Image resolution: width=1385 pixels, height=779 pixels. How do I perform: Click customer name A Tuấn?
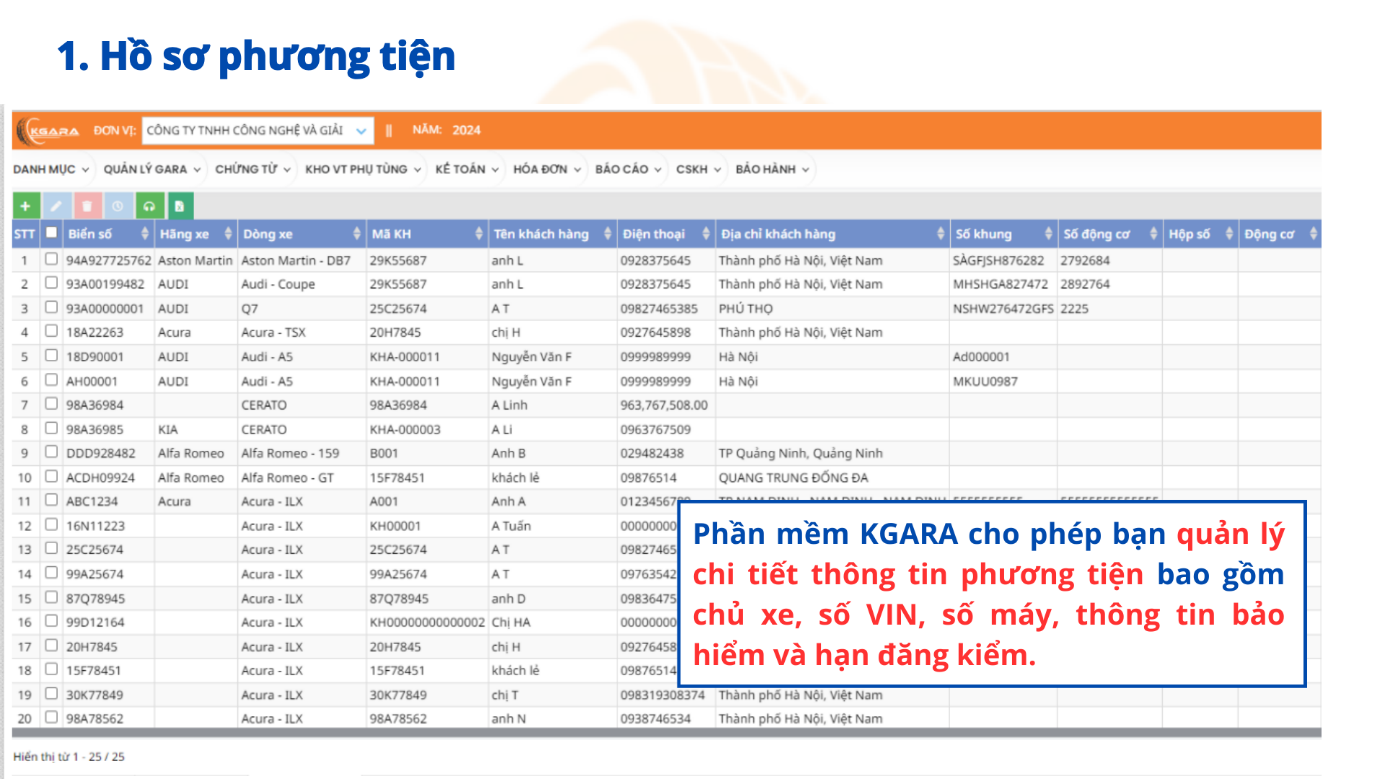[x=511, y=525]
